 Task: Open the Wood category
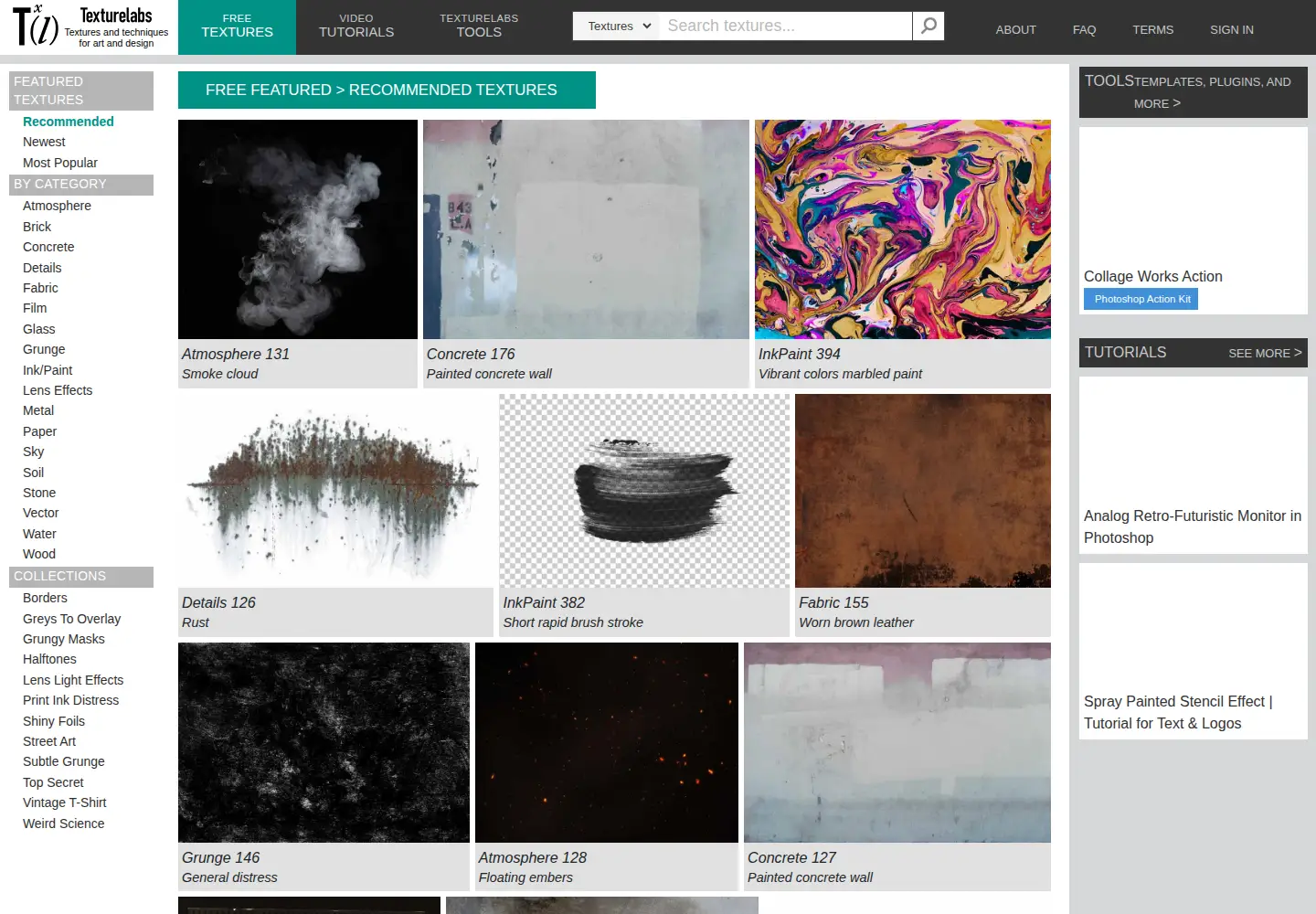39,554
